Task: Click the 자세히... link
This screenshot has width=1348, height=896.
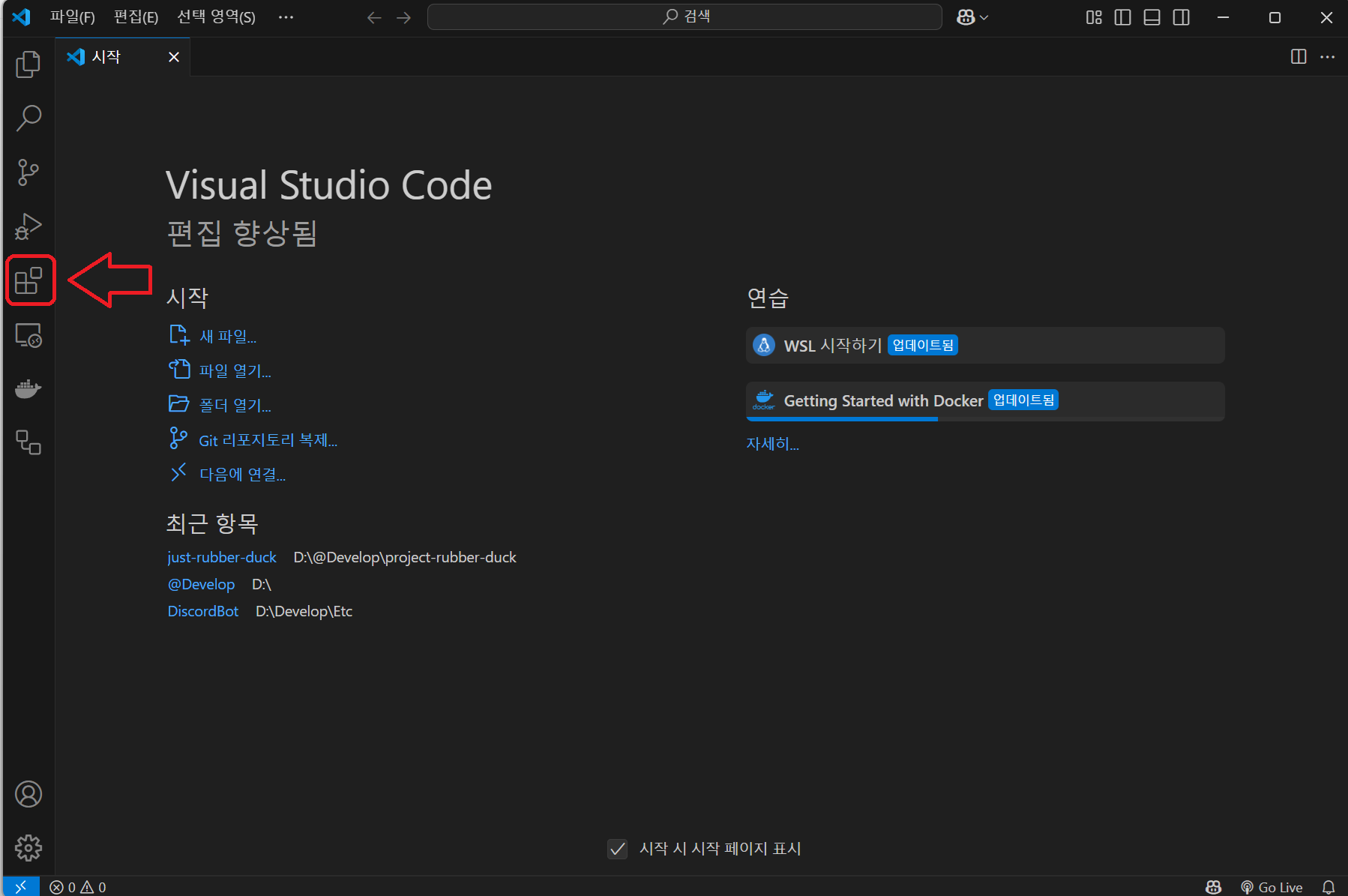Action: pyautogui.click(x=772, y=444)
